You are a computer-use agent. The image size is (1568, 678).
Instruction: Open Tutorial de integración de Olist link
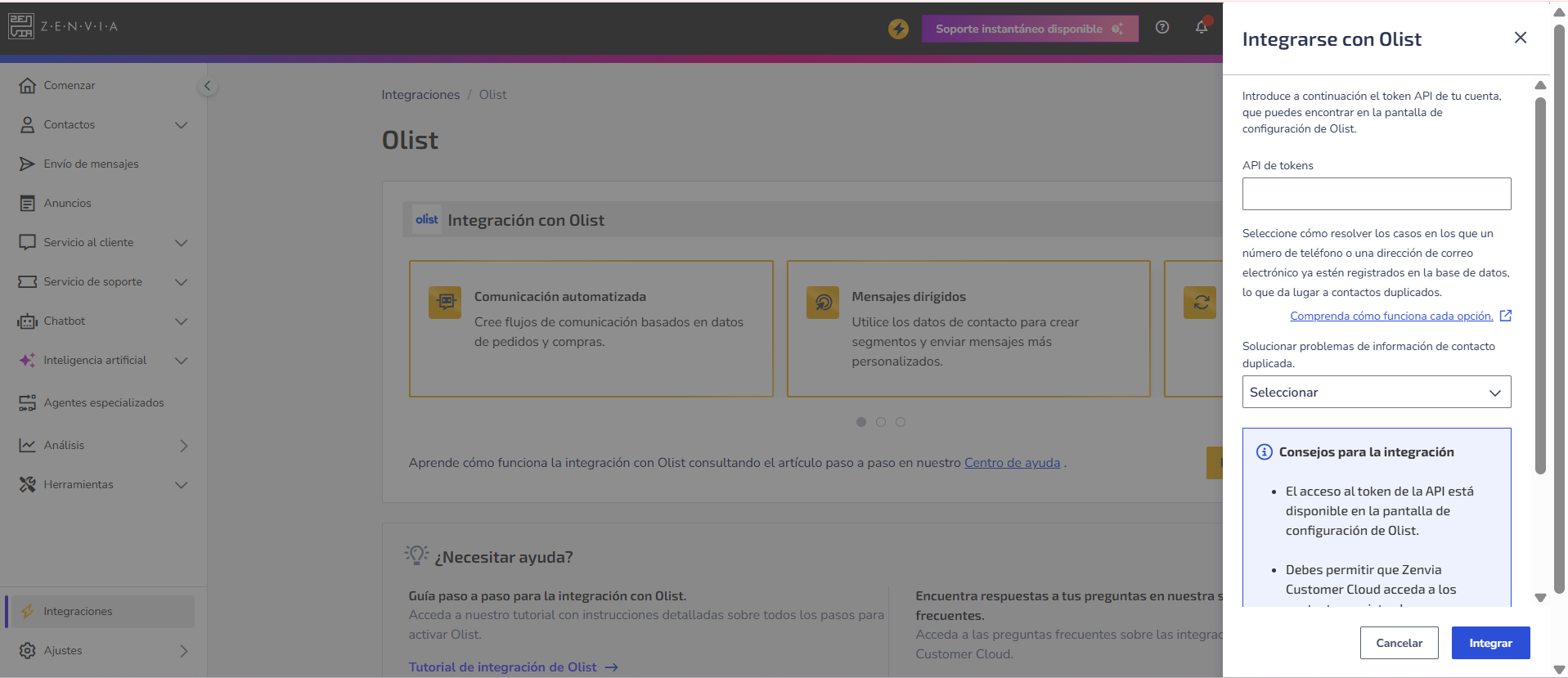click(513, 667)
